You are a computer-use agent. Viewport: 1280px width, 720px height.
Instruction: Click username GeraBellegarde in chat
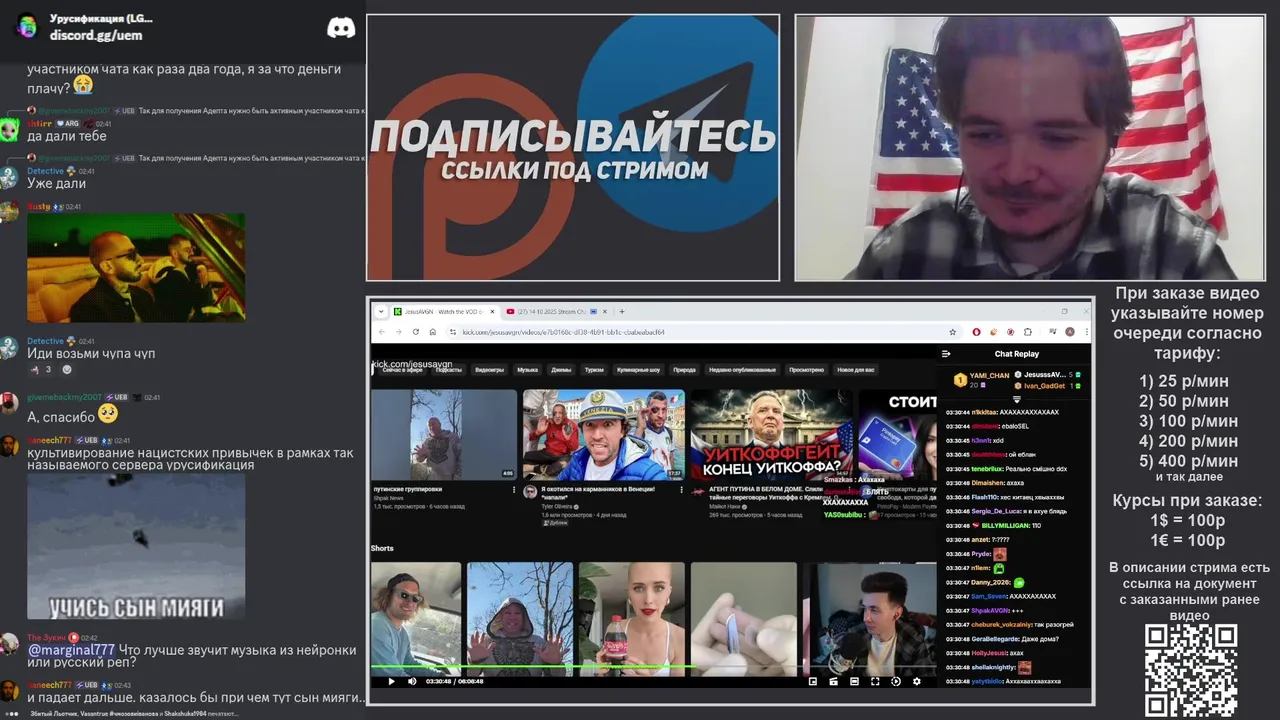pyautogui.click(x=994, y=638)
